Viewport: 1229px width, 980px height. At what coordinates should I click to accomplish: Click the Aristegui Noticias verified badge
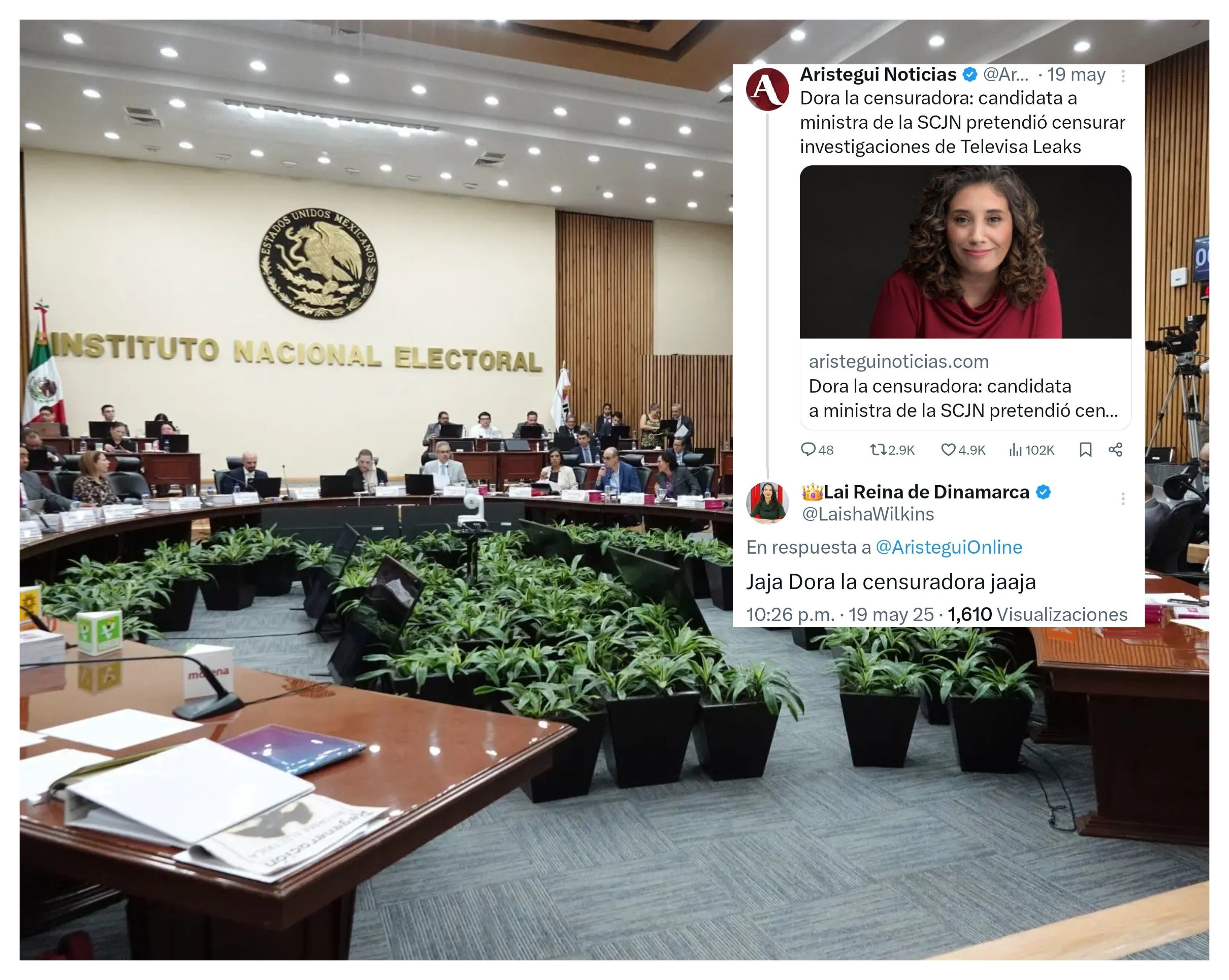[x=970, y=74]
